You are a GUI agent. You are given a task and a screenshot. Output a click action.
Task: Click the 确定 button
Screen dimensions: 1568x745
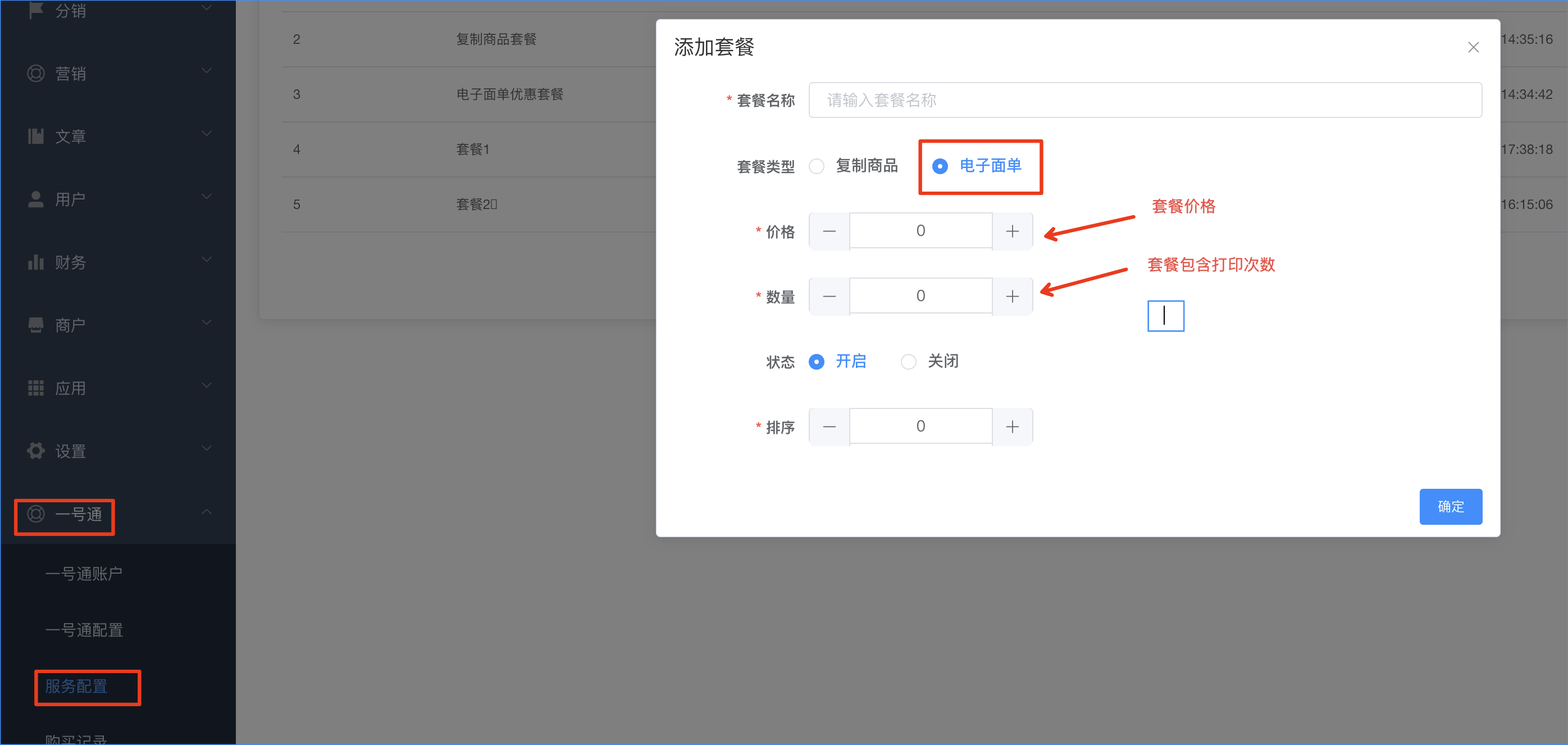(x=1451, y=507)
